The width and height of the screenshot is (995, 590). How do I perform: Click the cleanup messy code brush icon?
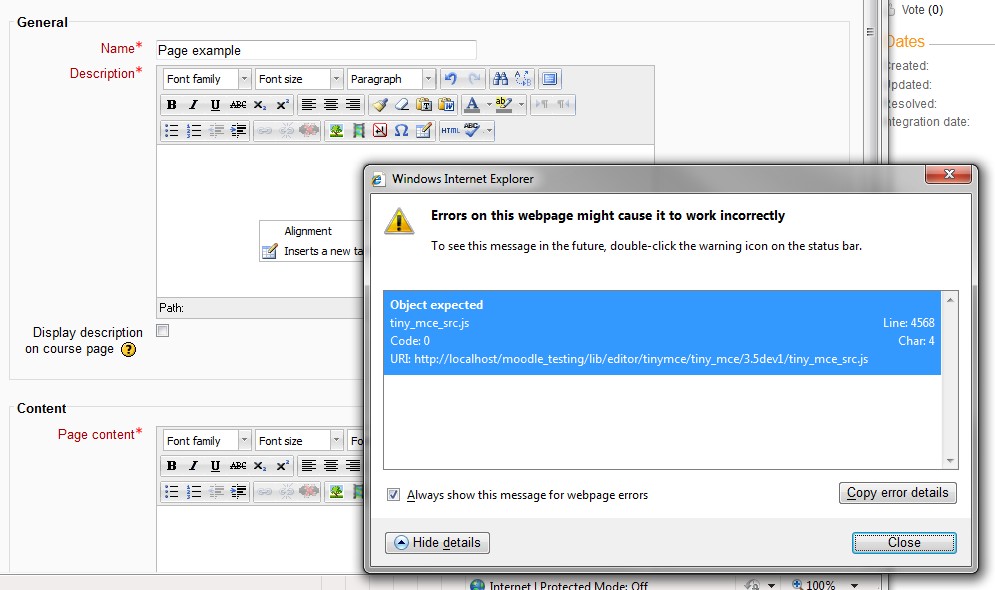380,105
